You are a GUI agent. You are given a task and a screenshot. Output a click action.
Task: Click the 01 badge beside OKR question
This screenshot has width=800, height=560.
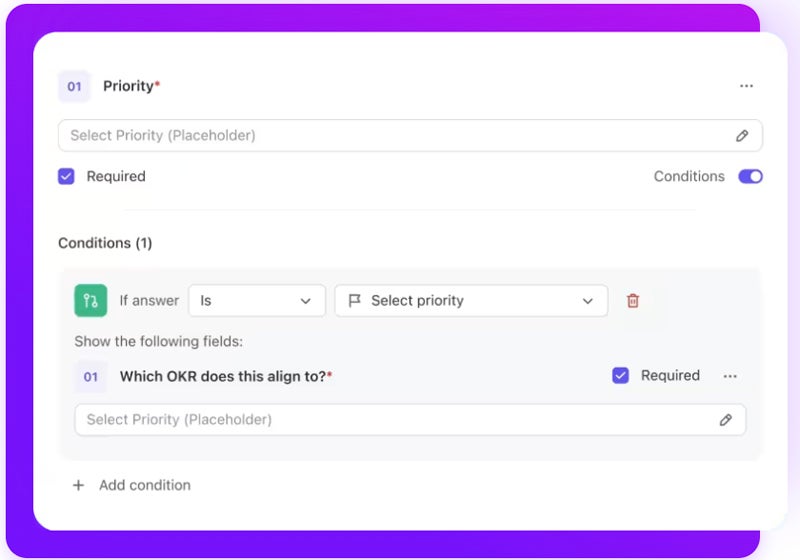(91, 377)
